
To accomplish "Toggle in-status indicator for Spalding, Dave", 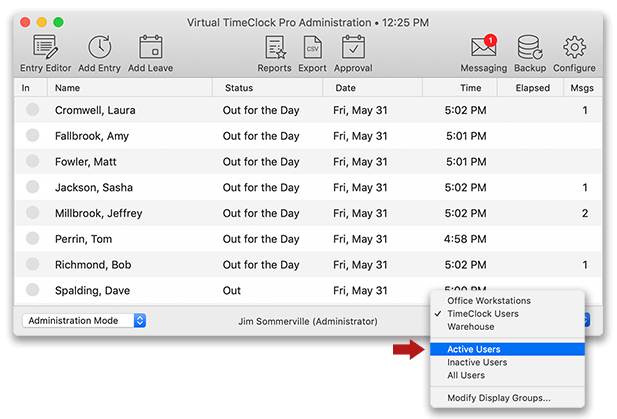I will [x=32, y=290].
